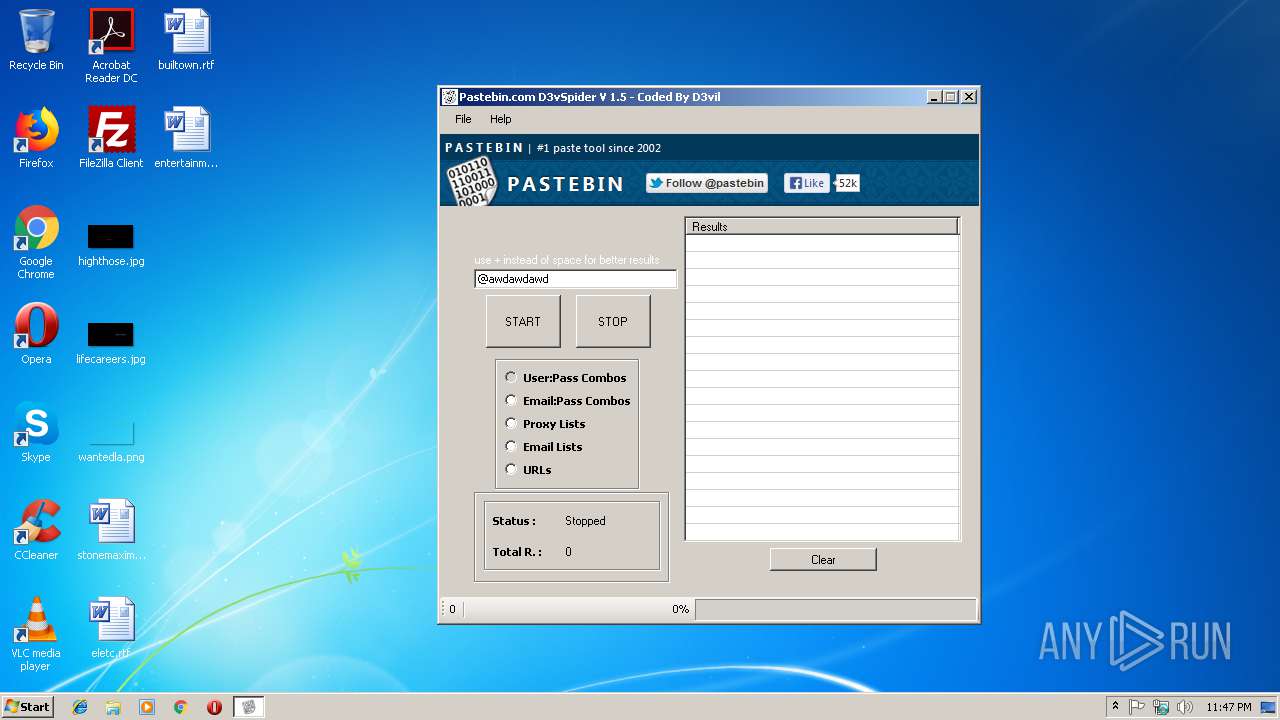Open Internet Explorer in the taskbar

(x=80, y=707)
